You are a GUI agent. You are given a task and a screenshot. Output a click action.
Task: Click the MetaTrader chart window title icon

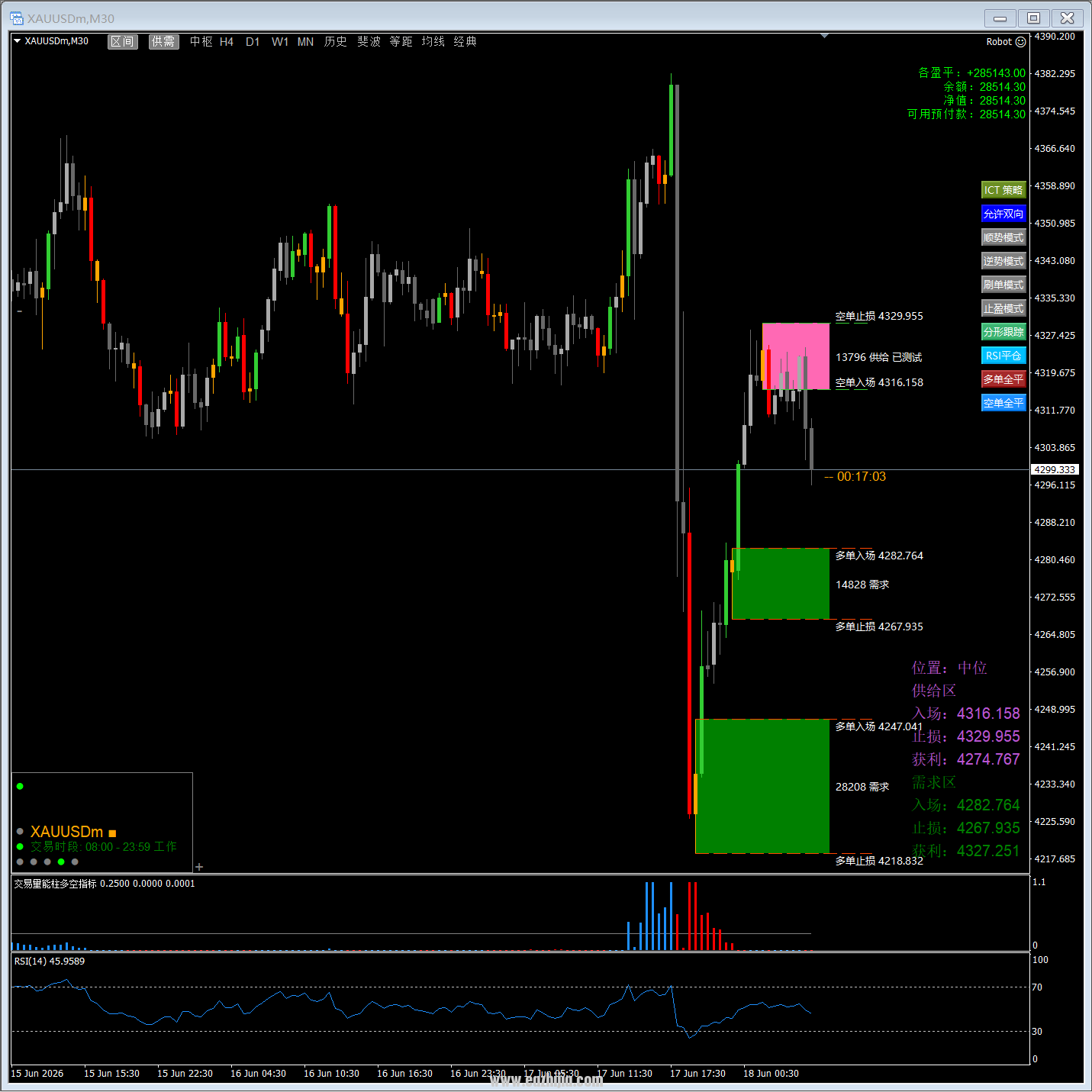17,18
